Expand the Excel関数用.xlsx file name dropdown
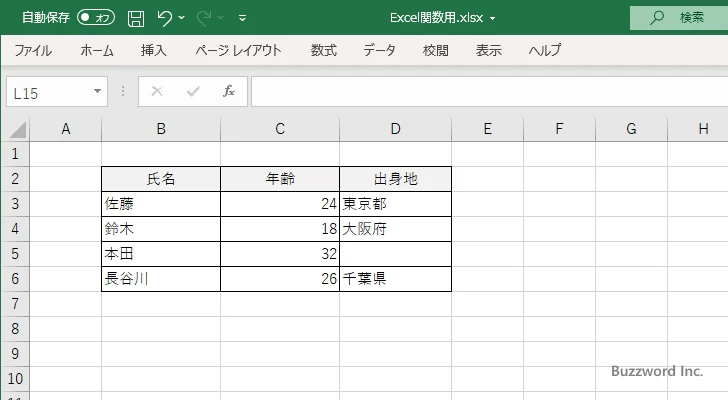The height and width of the screenshot is (400, 728). pyautogui.click(x=493, y=19)
